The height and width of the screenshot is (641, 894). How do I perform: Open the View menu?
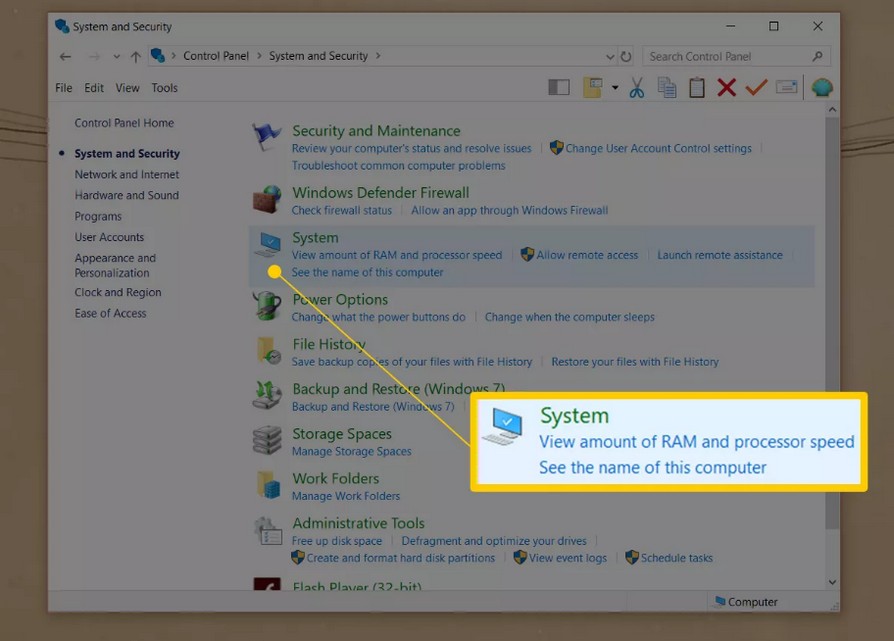(127, 88)
